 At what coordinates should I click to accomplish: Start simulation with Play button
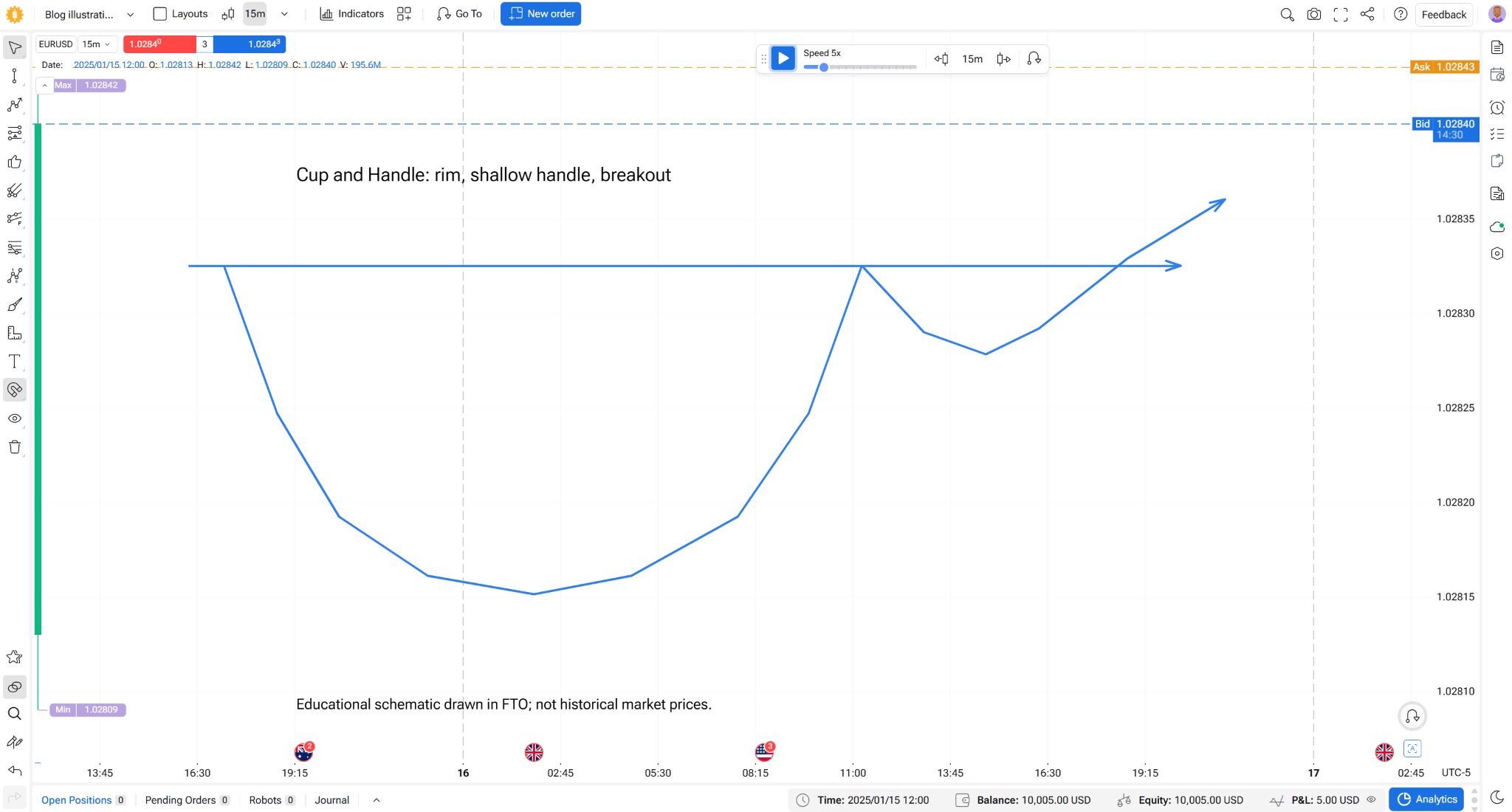coord(783,58)
